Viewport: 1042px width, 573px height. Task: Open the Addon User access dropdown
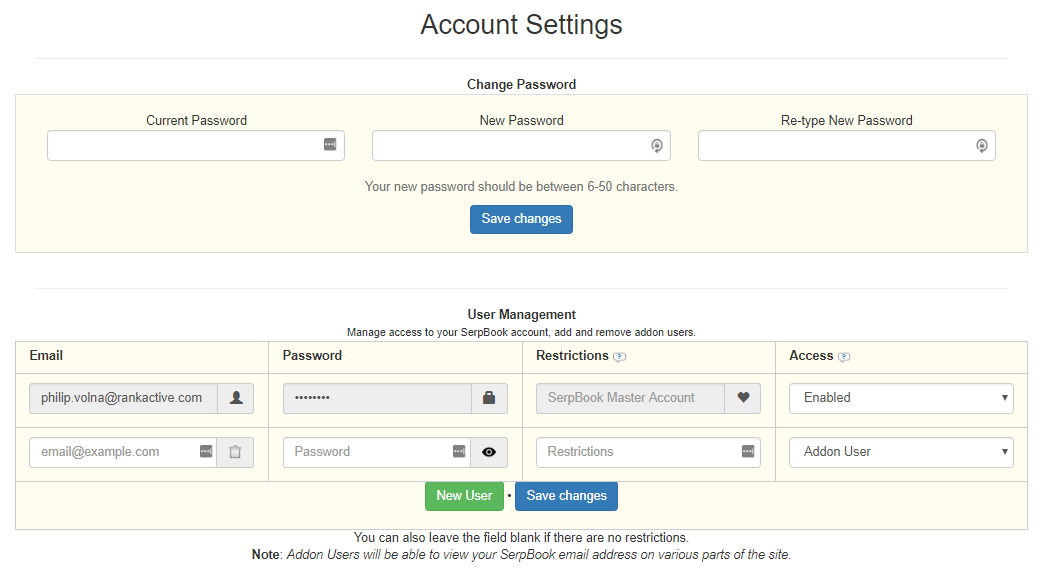(901, 452)
